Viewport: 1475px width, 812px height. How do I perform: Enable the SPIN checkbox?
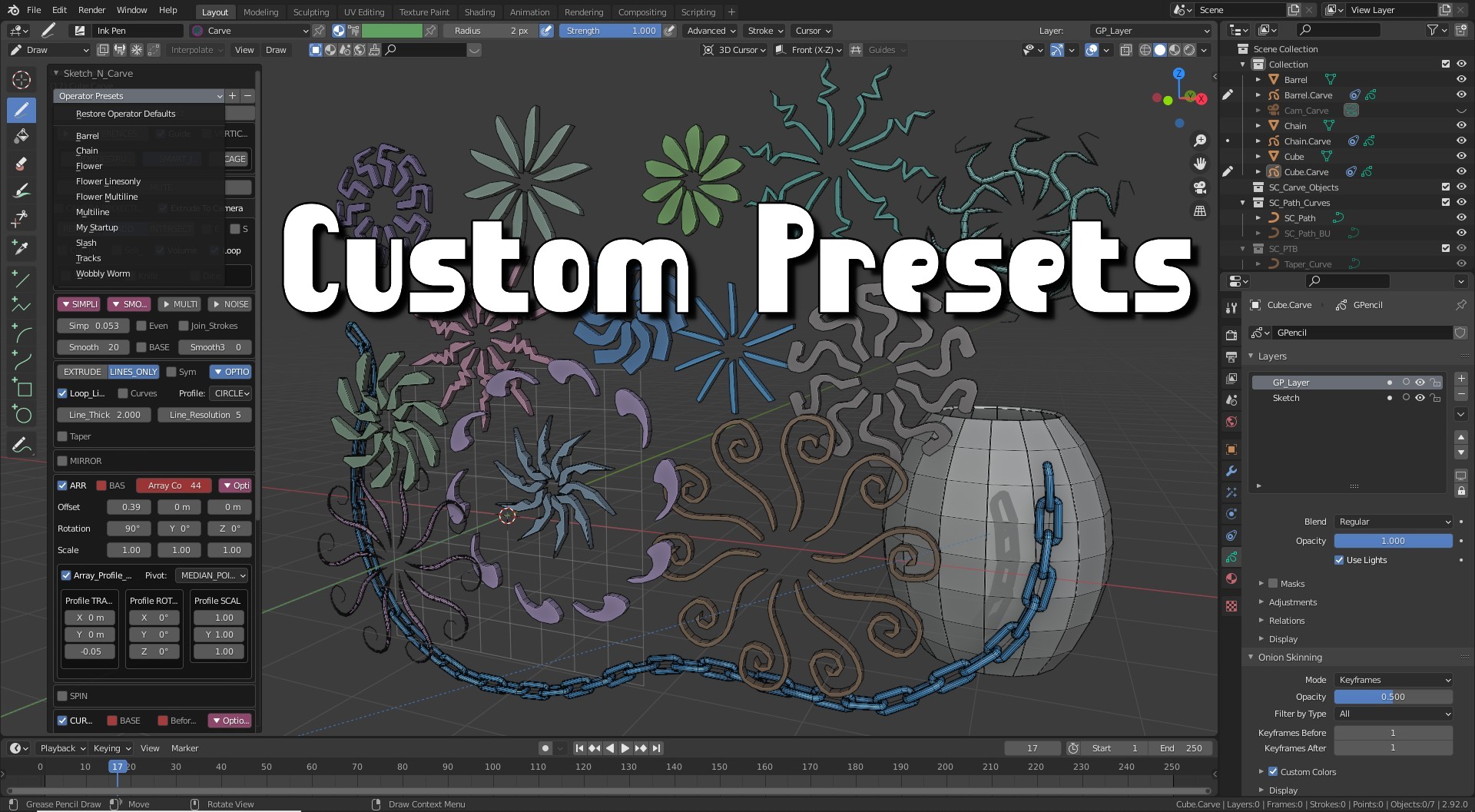[x=62, y=696]
